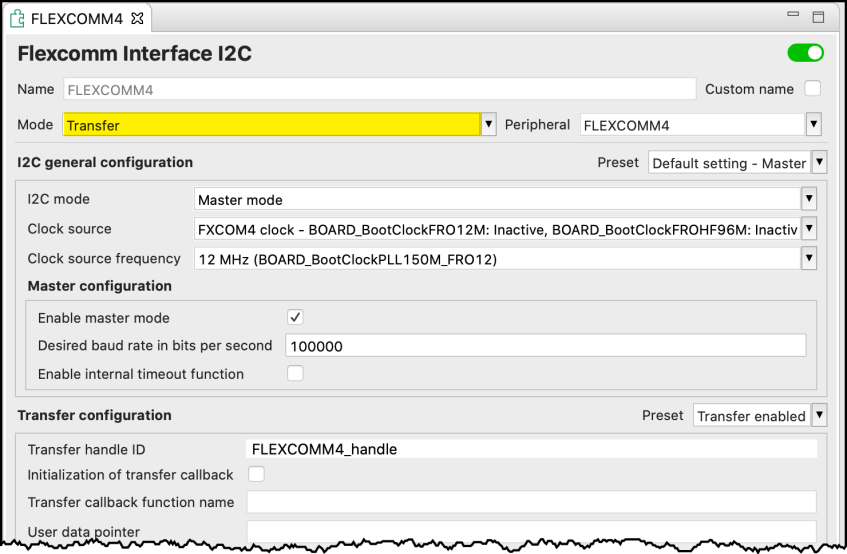Close the FLEXCOMM4 tab
Image resolution: width=847 pixels, height=554 pixels.
[138, 18]
